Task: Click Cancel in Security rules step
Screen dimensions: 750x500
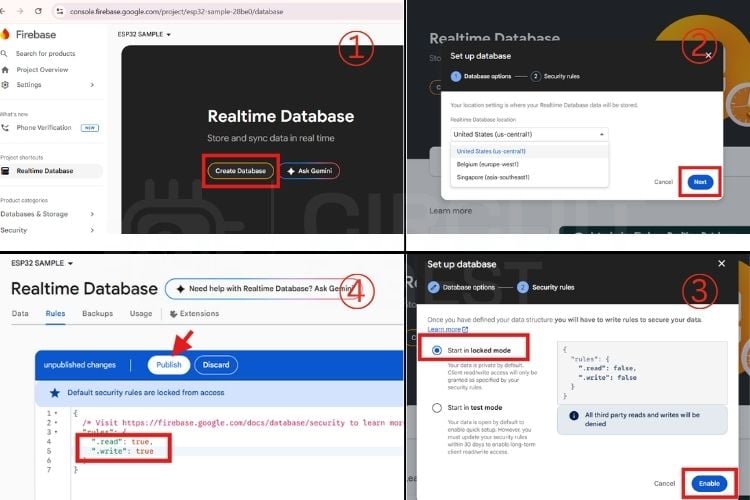Action: [664, 483]
